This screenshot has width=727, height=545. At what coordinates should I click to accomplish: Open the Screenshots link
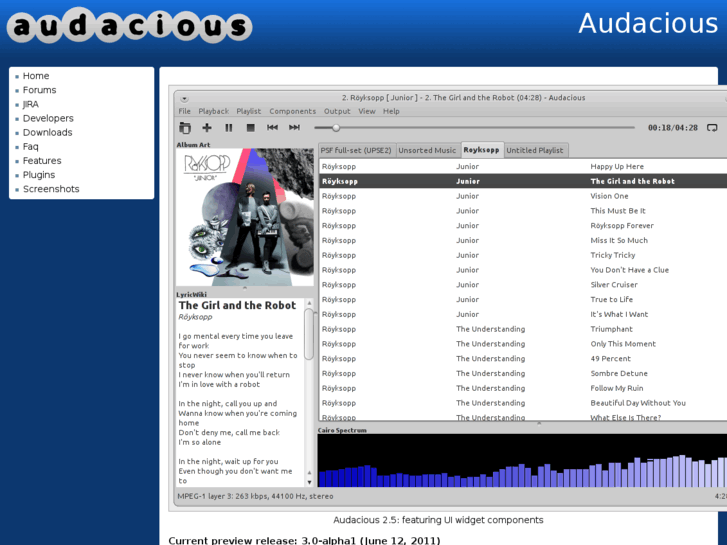(x=51, y=189)
